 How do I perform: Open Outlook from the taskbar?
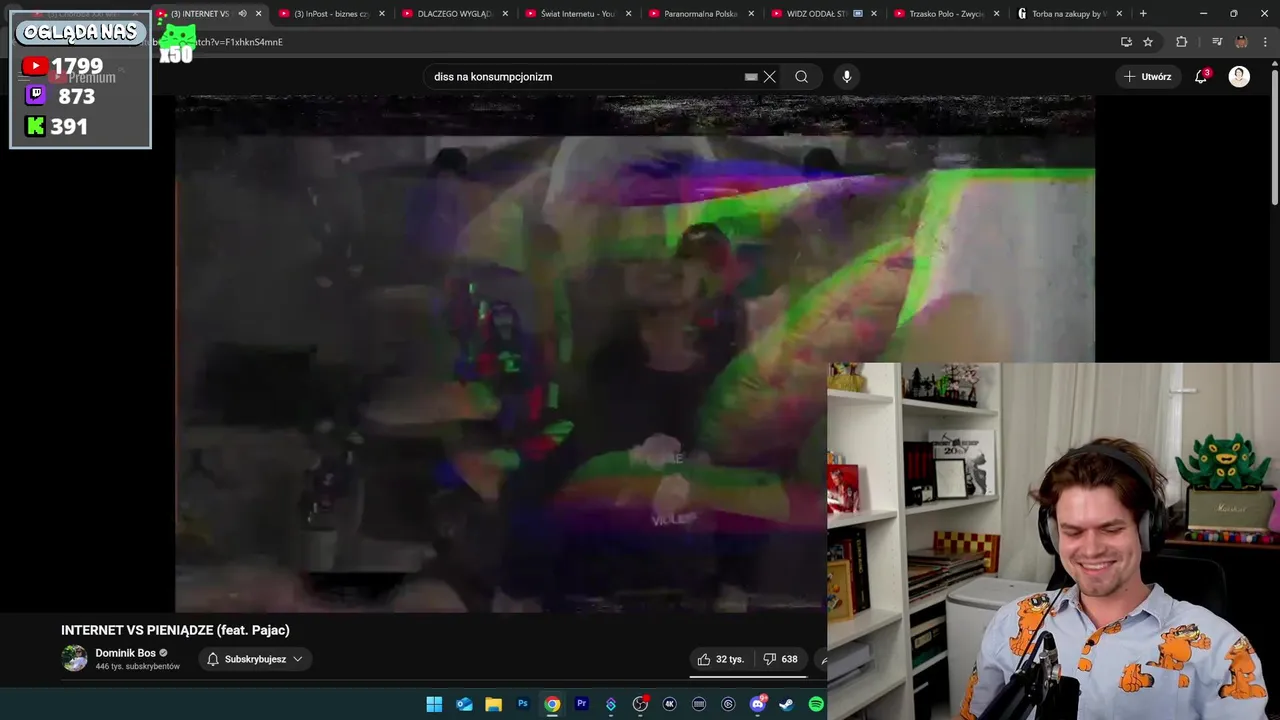(464, 704)
